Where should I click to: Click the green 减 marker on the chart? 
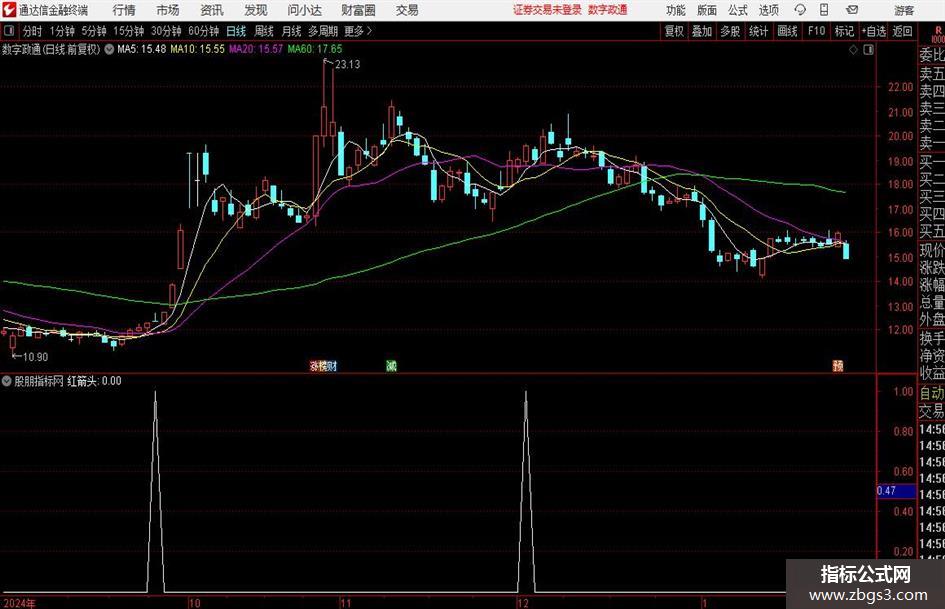pos(391,365)
